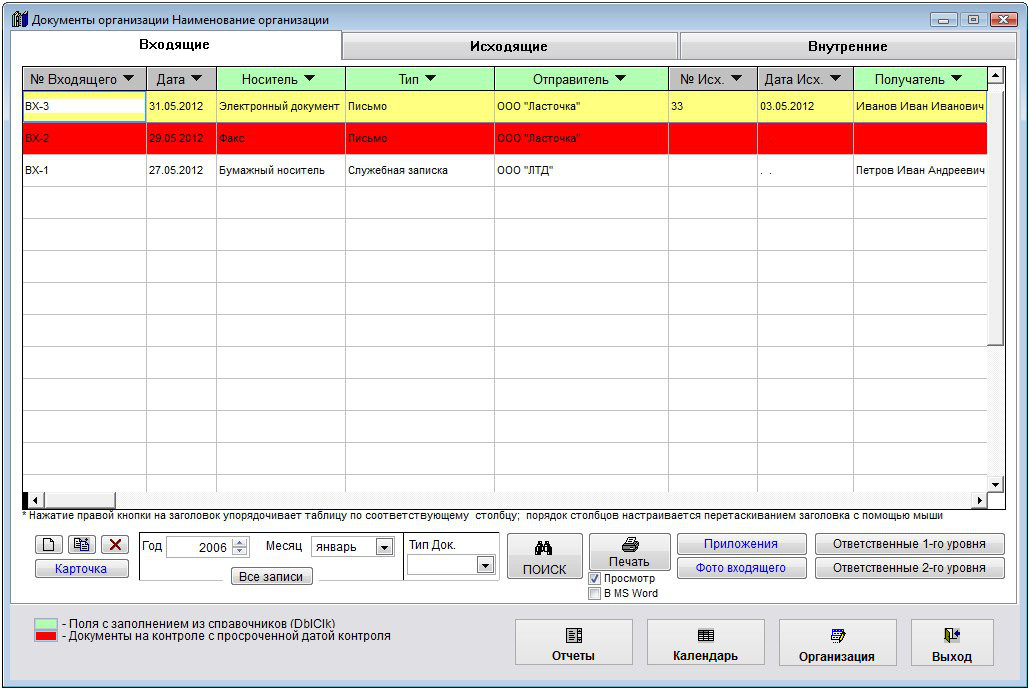Viewport: 1029px width, 690px height.
Task: Click the green legend color swatch
Action: tap(46, 624)
